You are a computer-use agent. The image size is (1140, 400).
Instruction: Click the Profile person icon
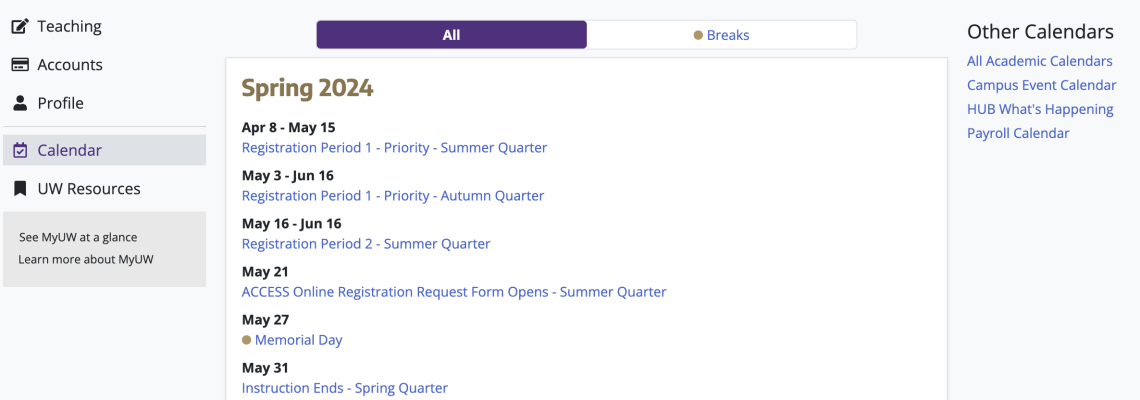pos(20,103)
